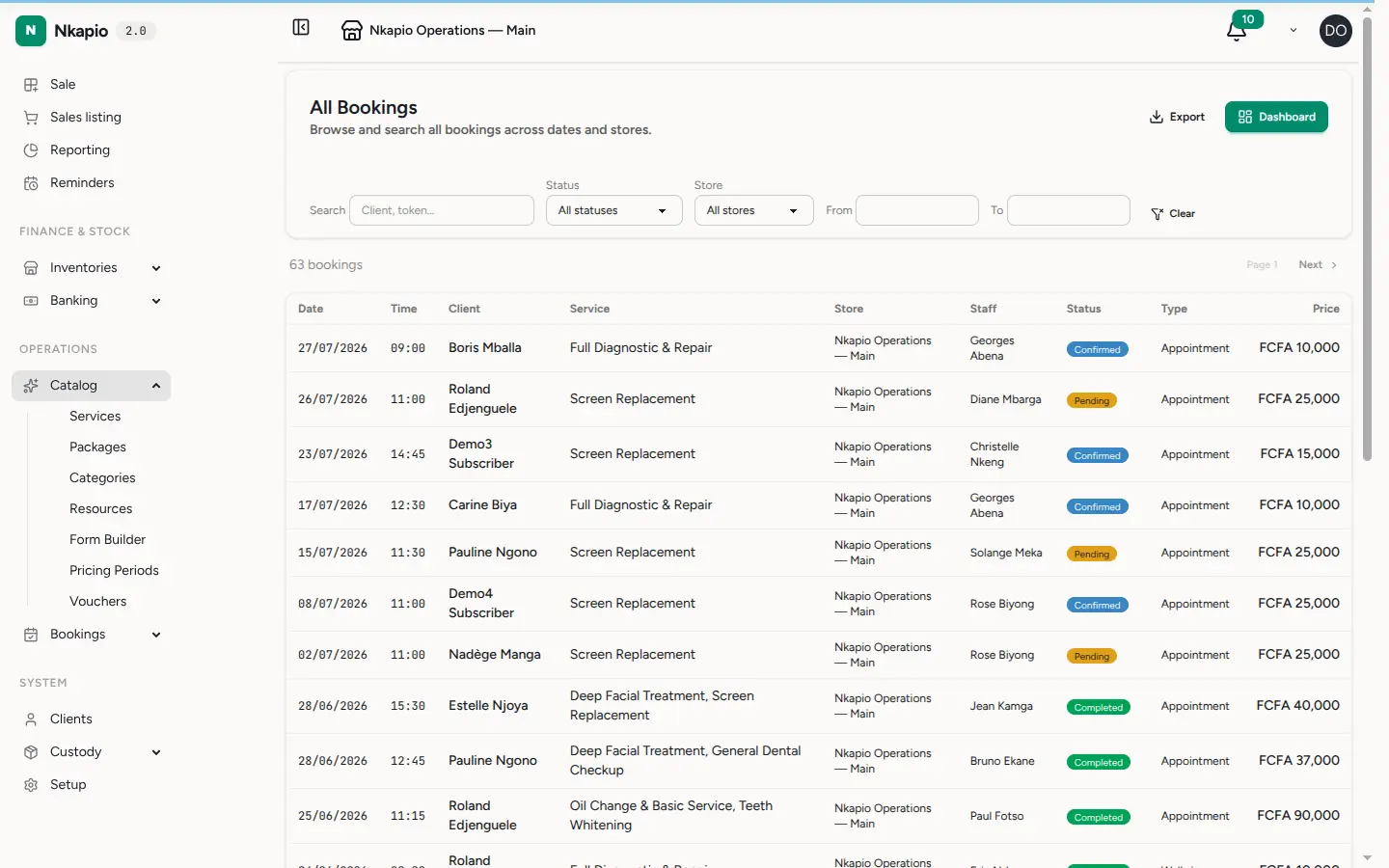Expand the Banking section chevron
The width and height of the screenshot is (1389, 868).
[156, 301]
